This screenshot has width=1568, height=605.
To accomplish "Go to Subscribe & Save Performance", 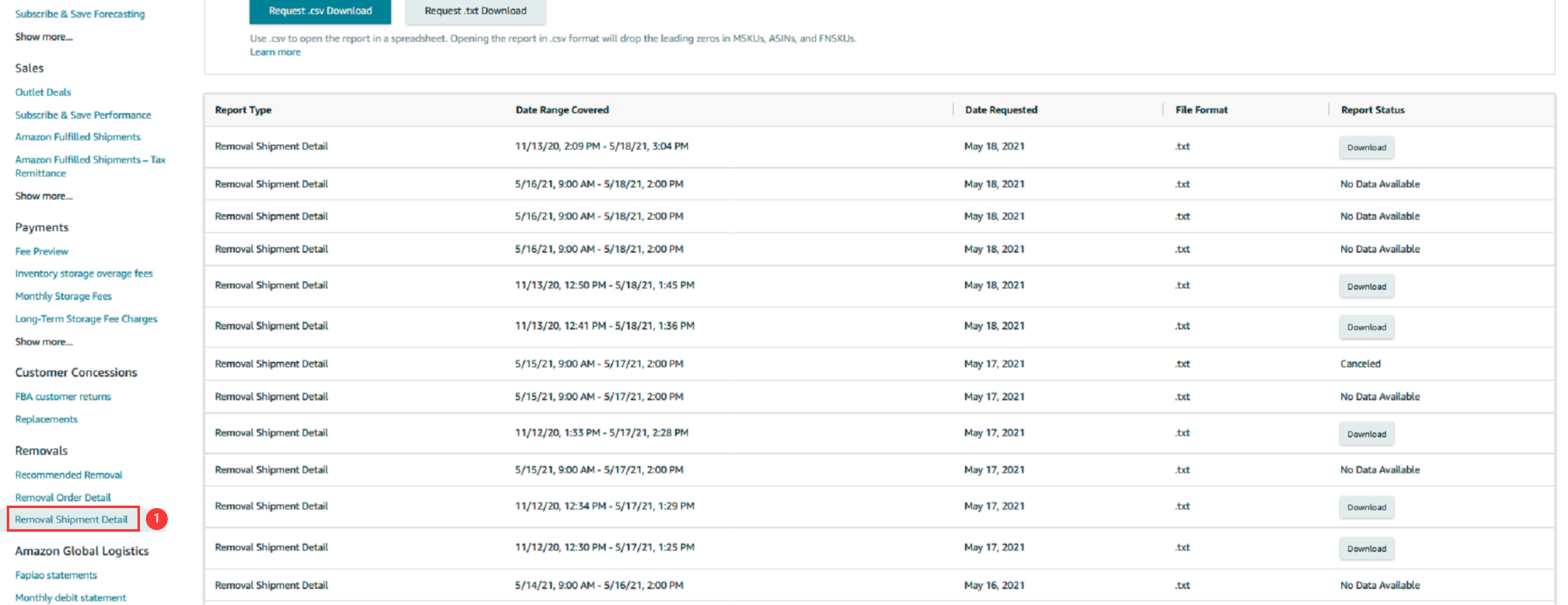I will coord(83,115).
